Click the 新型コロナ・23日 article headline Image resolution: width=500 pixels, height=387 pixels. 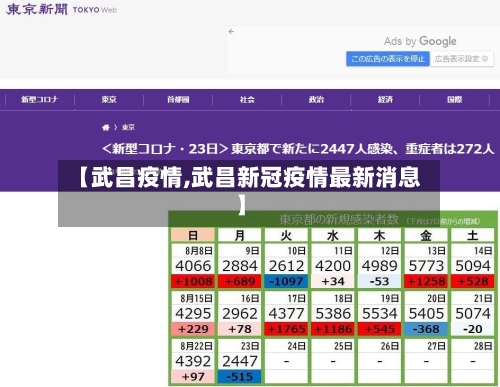[298, 149]
